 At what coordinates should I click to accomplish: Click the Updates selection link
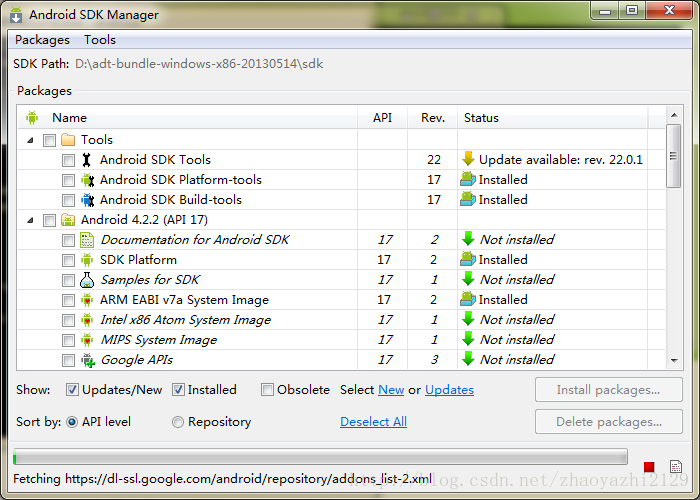pos(449,390)
